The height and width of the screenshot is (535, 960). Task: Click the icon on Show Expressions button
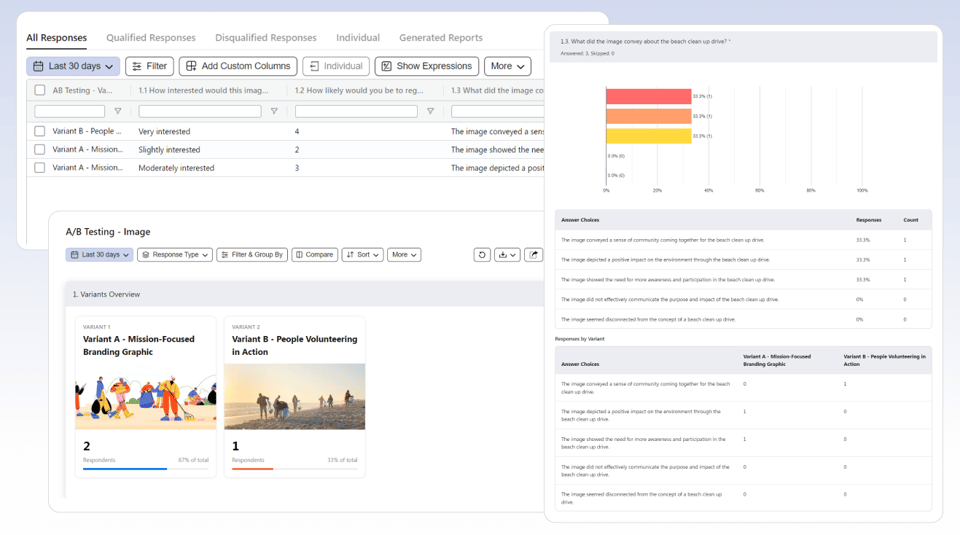click(386, 66)
